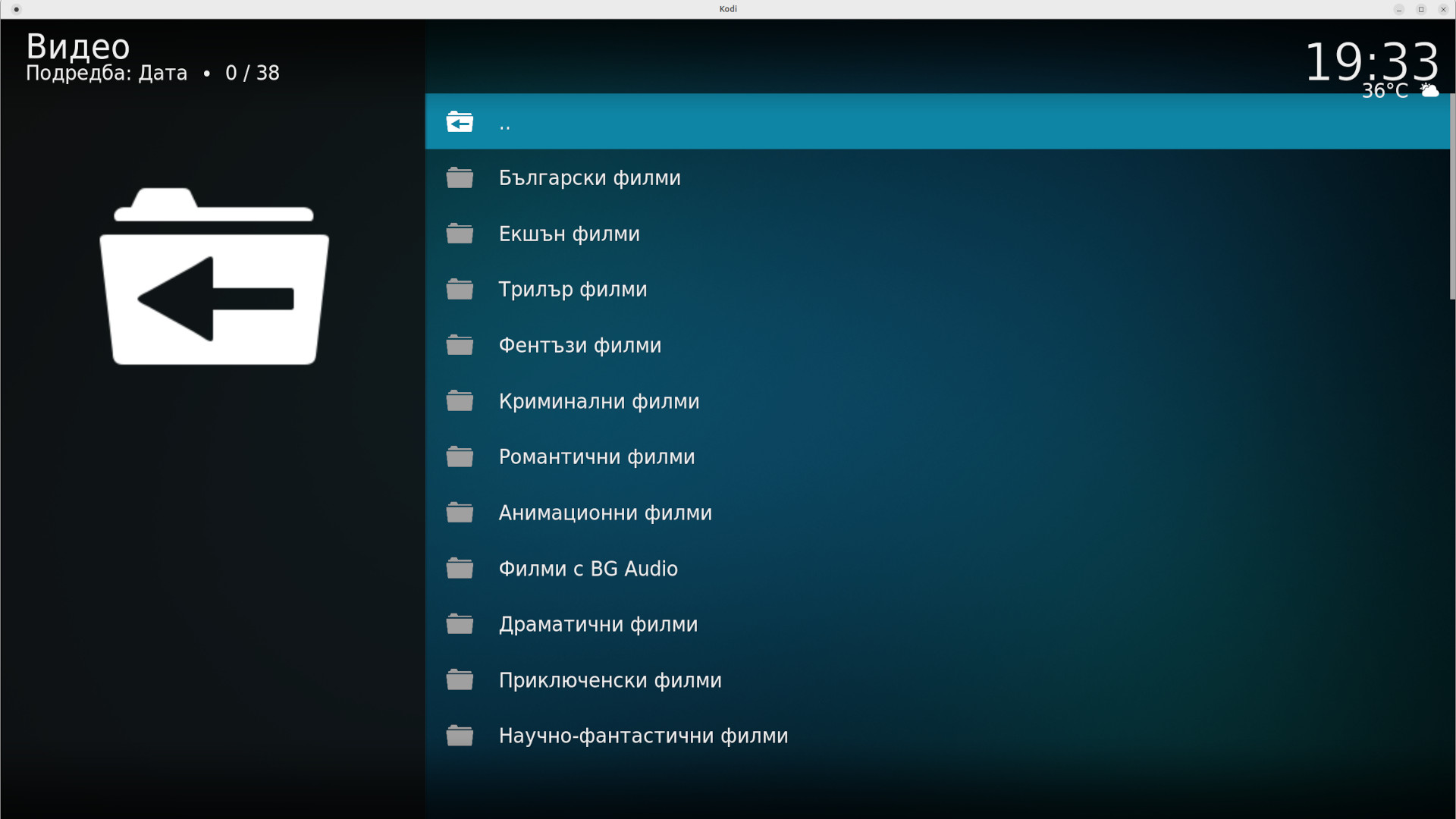Open the Фентъзи филми folder

[937, 345]
